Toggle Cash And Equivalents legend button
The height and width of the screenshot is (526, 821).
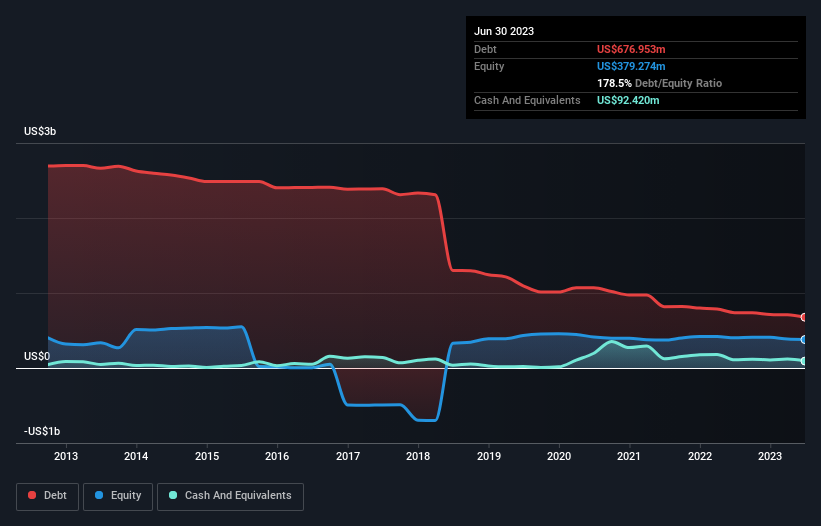[230, 496]
